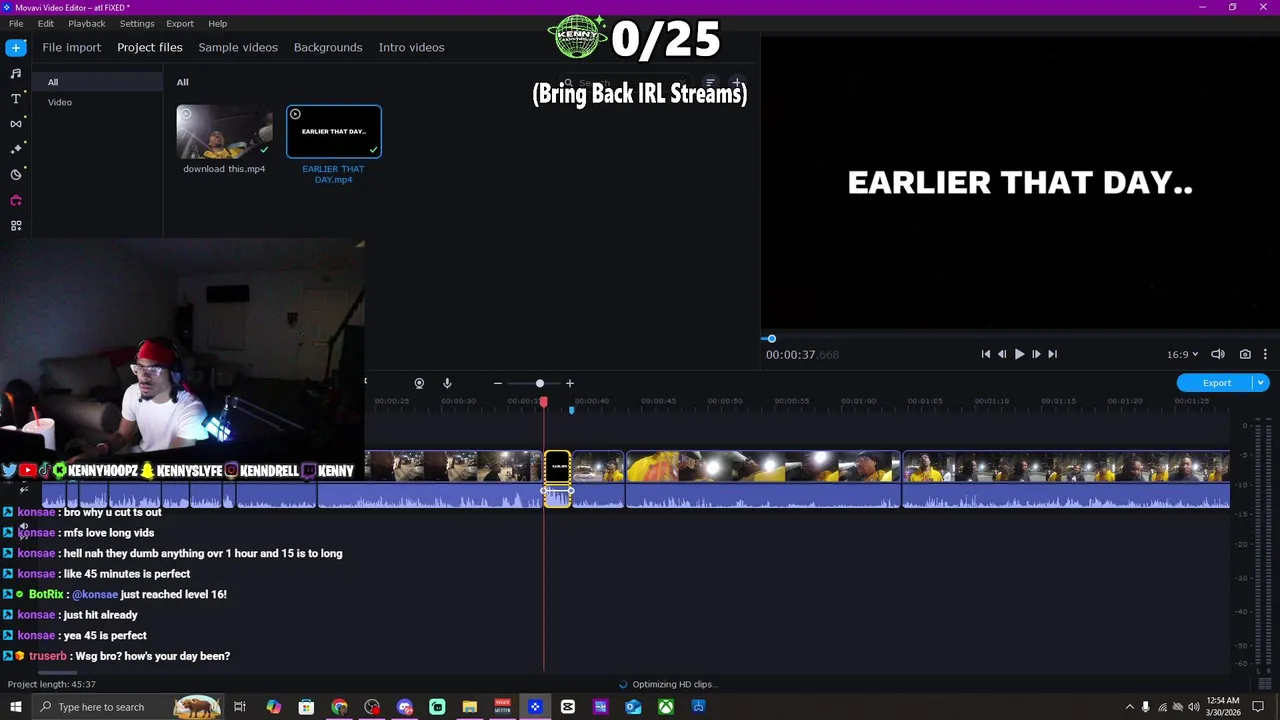Select the download this.mp4 thumbnail

pyautogui.click(x=224, y=132)
